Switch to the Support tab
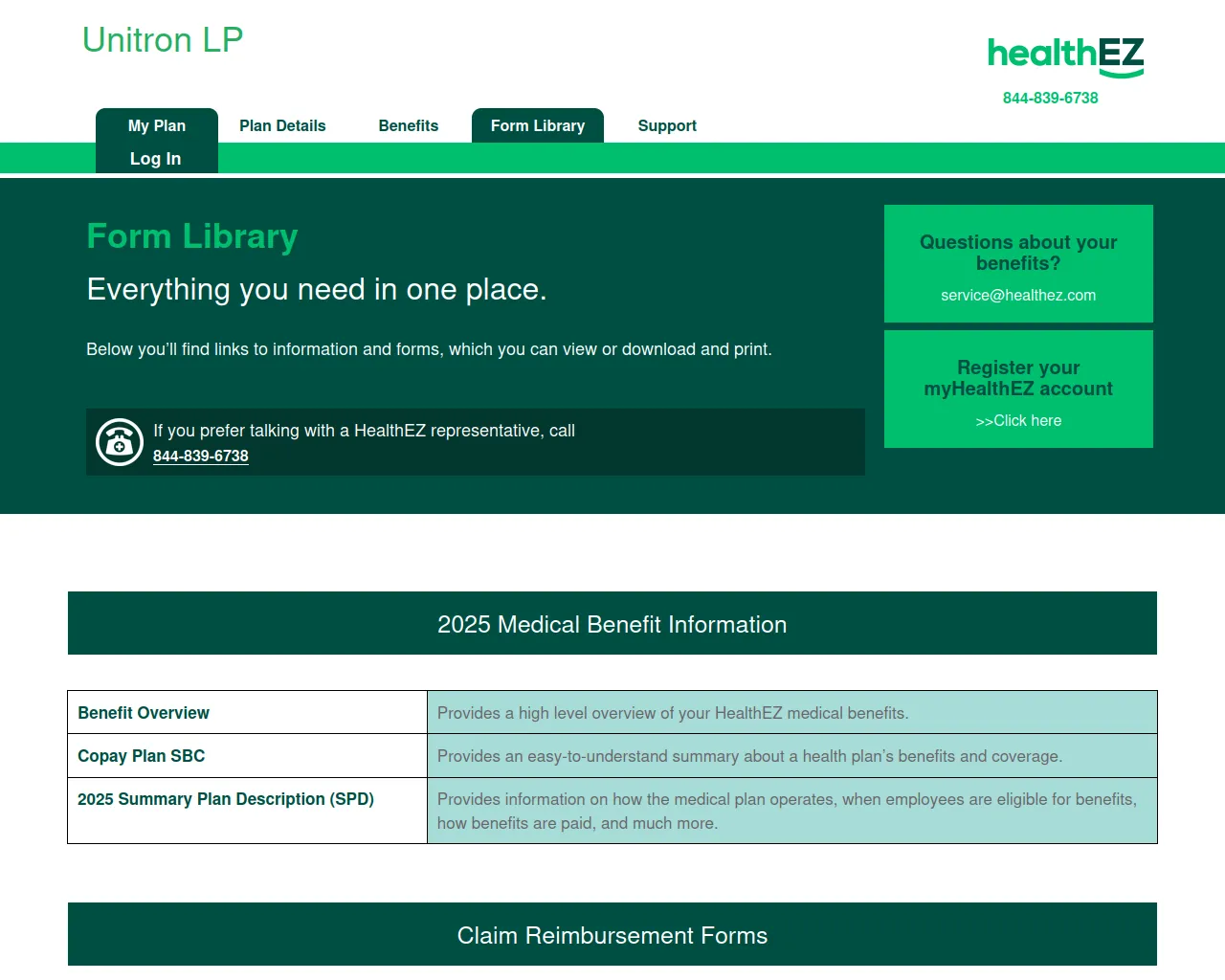The width and height of the screenshot is (1225, 980). point(667,125)
